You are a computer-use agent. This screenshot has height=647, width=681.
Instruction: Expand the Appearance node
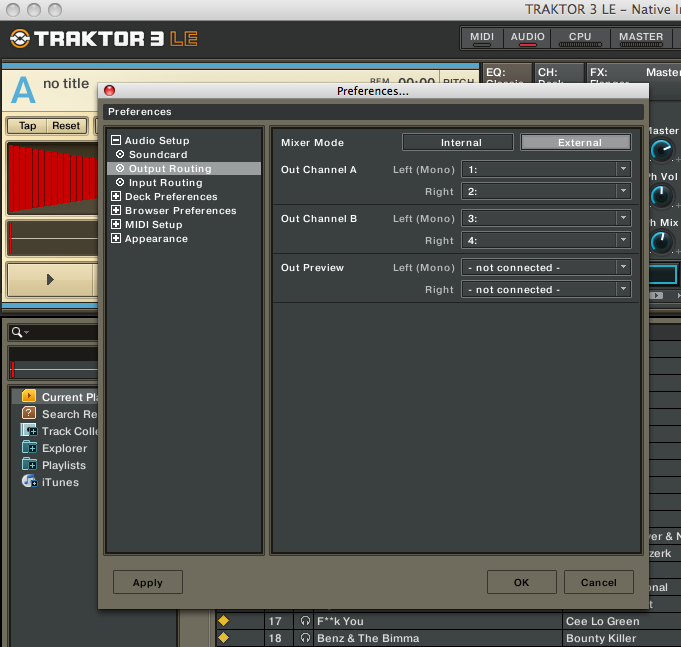coord(116,238)
